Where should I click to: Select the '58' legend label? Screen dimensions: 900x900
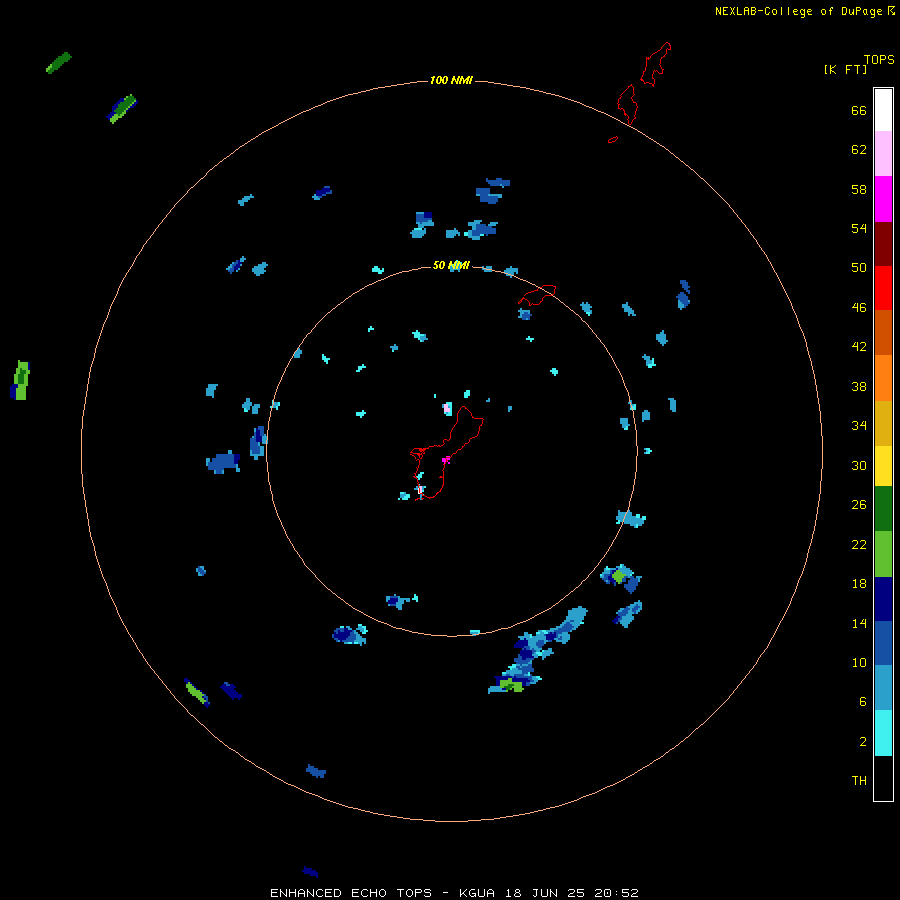point(859,189)
